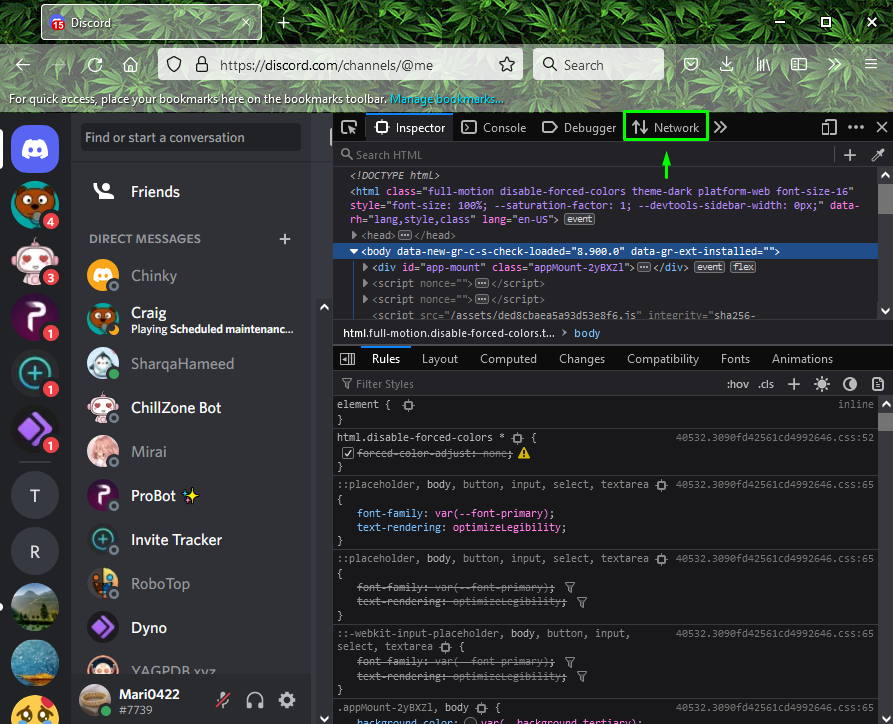This screenshot has width=893, height=724.
Task: Toggle light color scheme simulation sun icon
Action: pyautogui.click(x=822, y=384)
